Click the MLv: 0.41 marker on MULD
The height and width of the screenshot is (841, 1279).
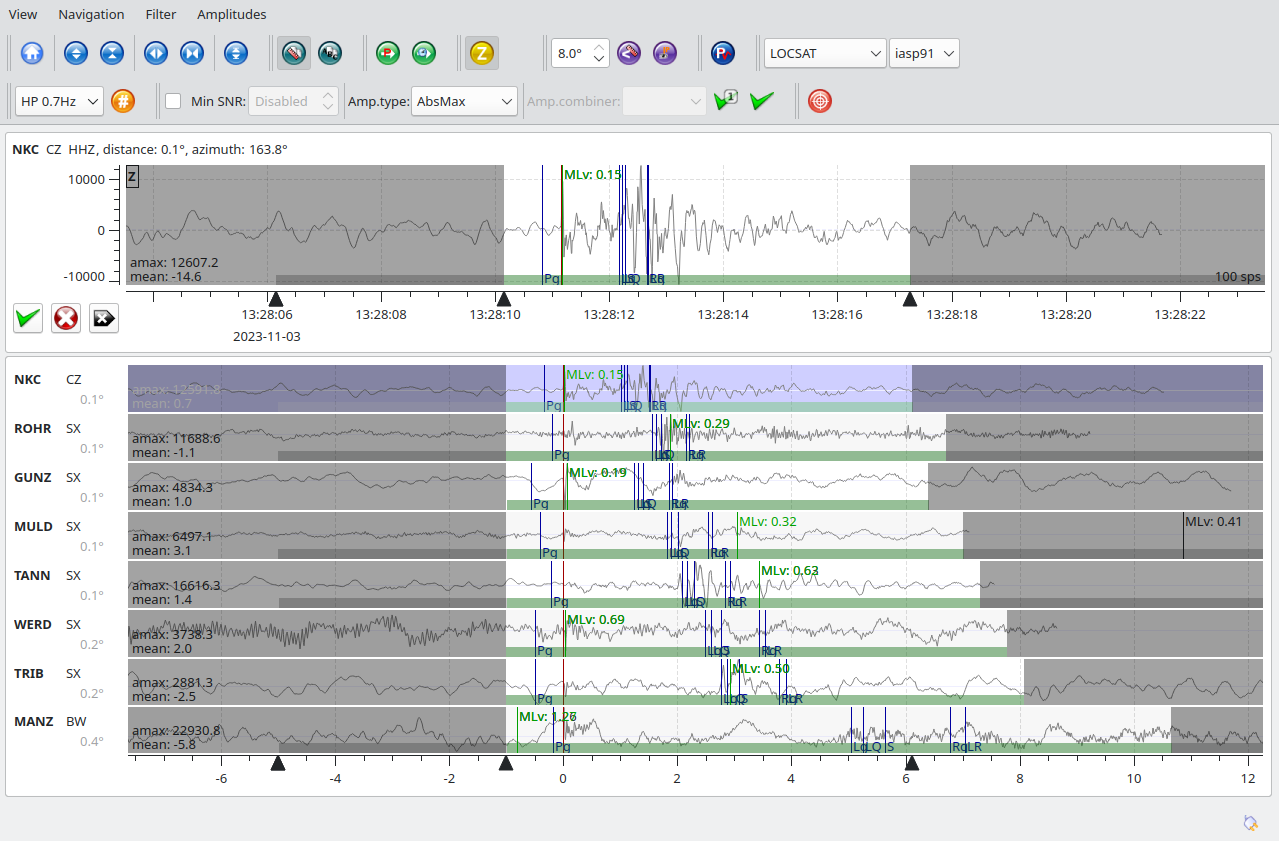pyautogui.click(x=1213, y=521)
